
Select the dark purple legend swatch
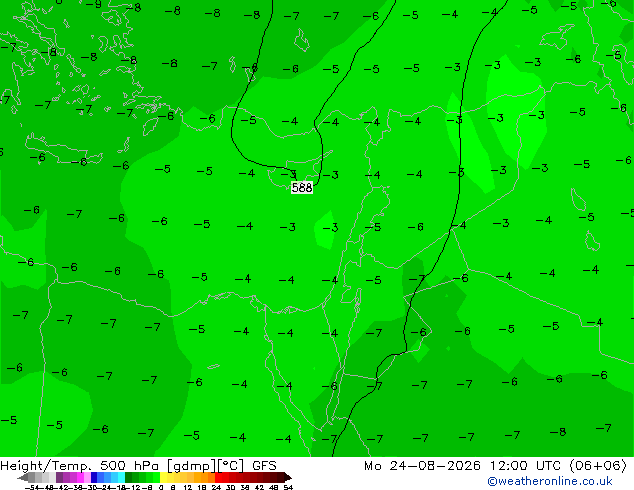point(59,477)
